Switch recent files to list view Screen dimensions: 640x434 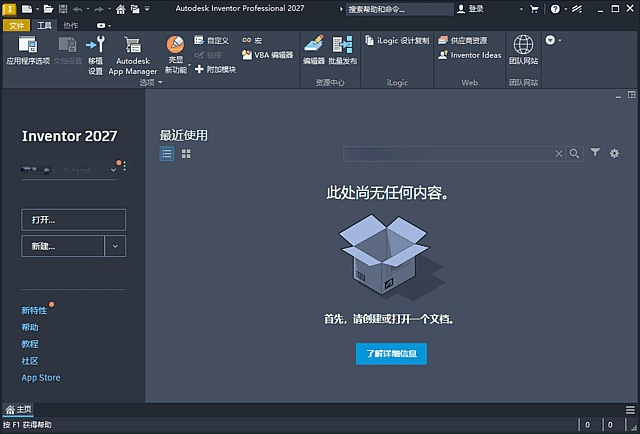point(167,154)
